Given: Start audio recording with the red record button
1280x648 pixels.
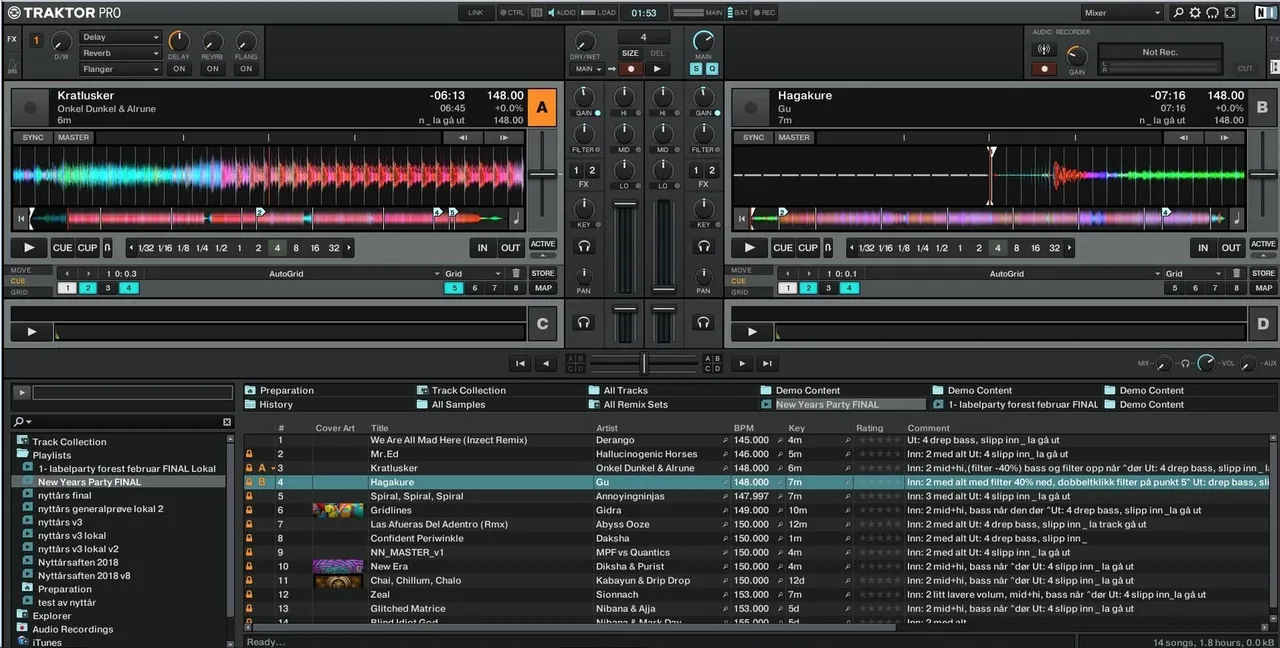Looking at the screenshot, I should (x=1044, y=69).
